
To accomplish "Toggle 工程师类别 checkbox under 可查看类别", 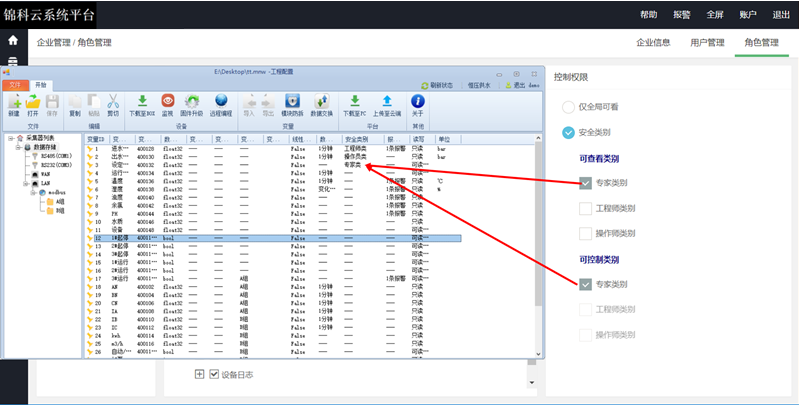I will 585,208.
